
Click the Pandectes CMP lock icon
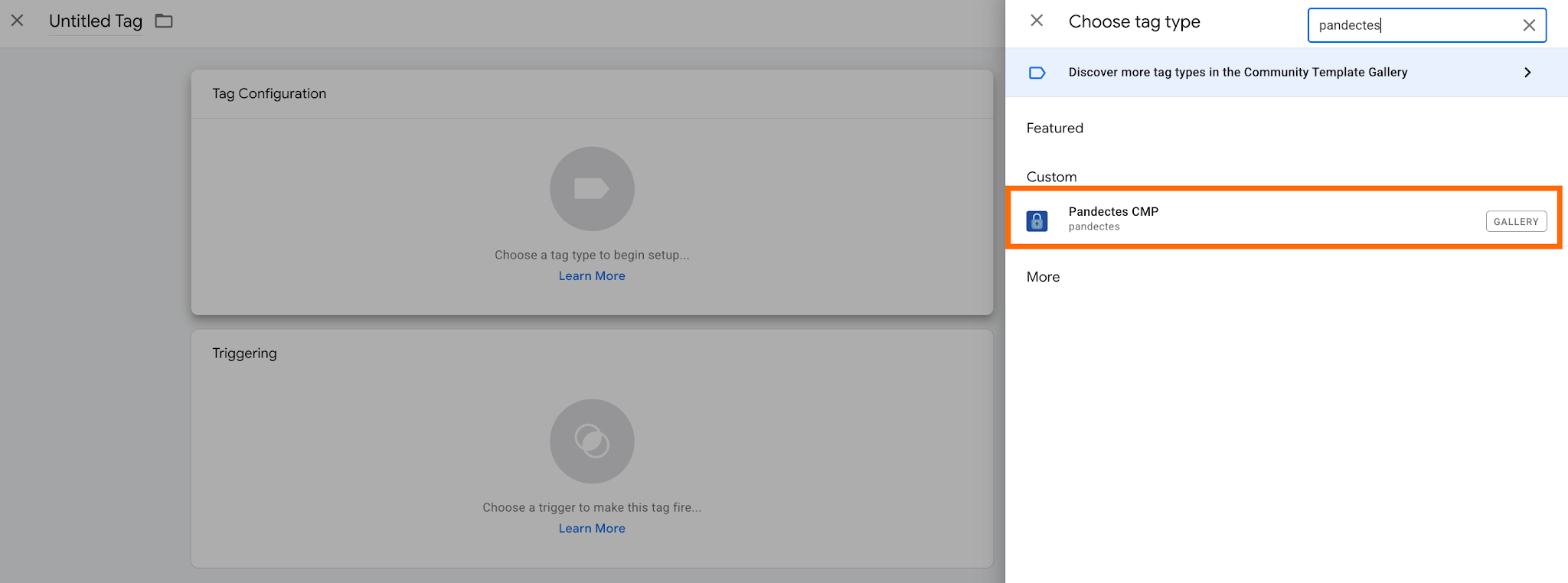click(x=1037, y=221)
